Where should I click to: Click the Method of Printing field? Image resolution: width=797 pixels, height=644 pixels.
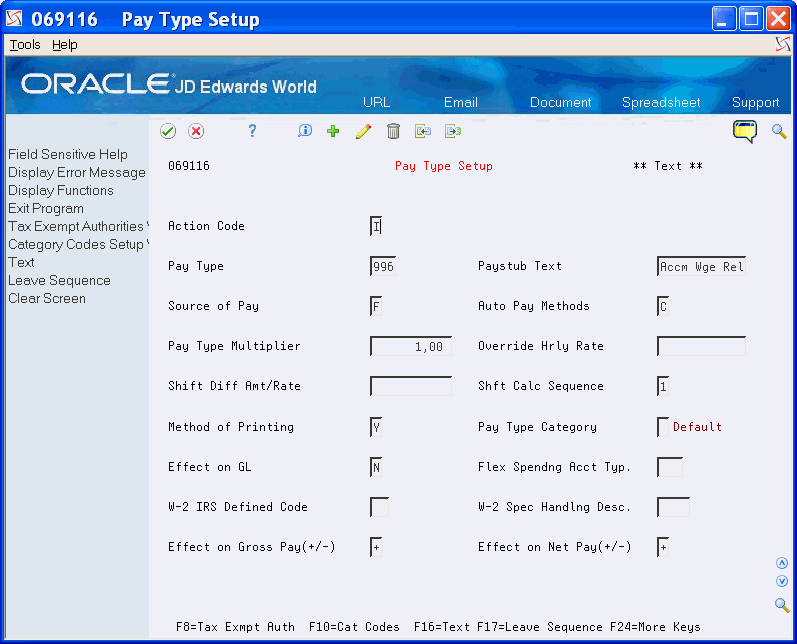click(376, 427)
